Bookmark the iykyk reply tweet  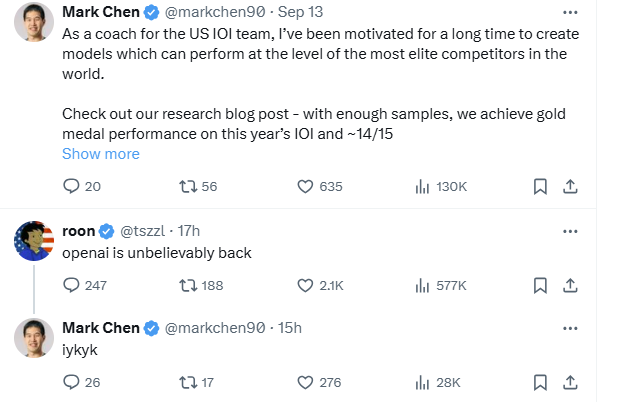pos(540,382)
